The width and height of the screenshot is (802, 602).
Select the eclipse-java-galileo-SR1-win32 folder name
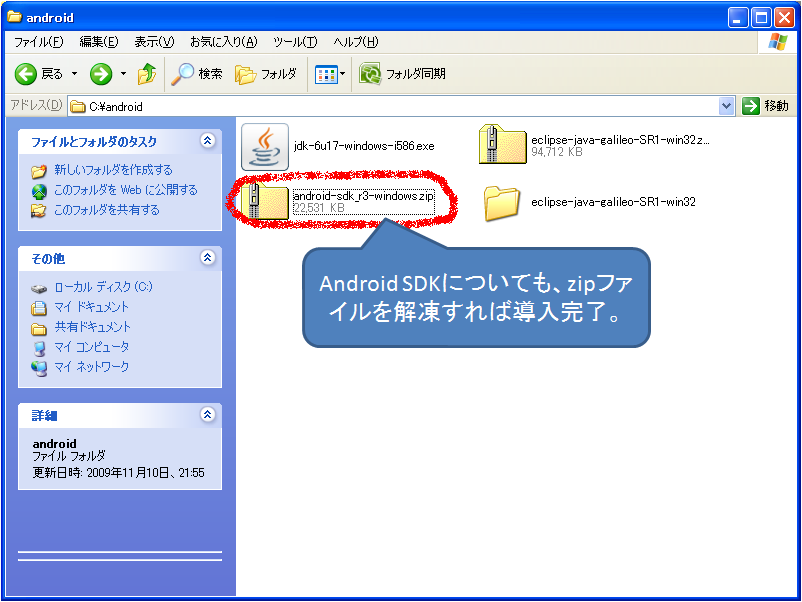click(613, 202)
